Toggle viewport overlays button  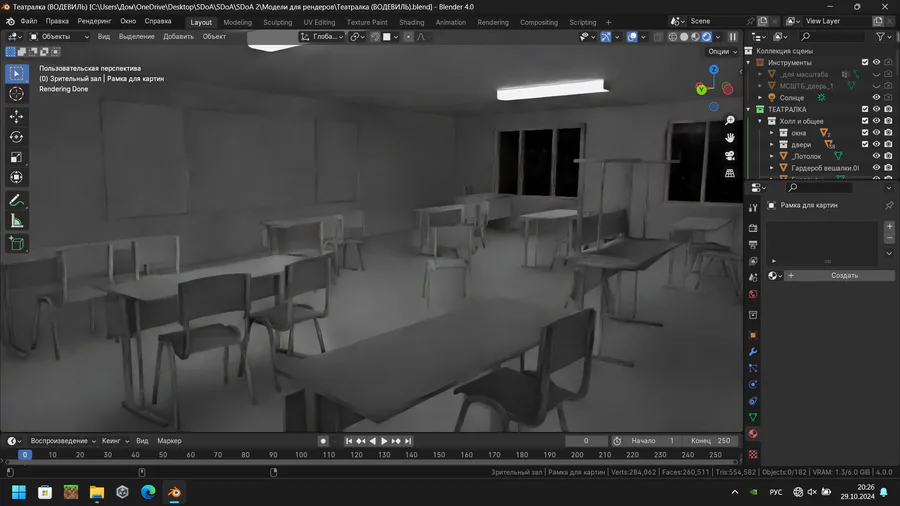(x=632, y=37)
